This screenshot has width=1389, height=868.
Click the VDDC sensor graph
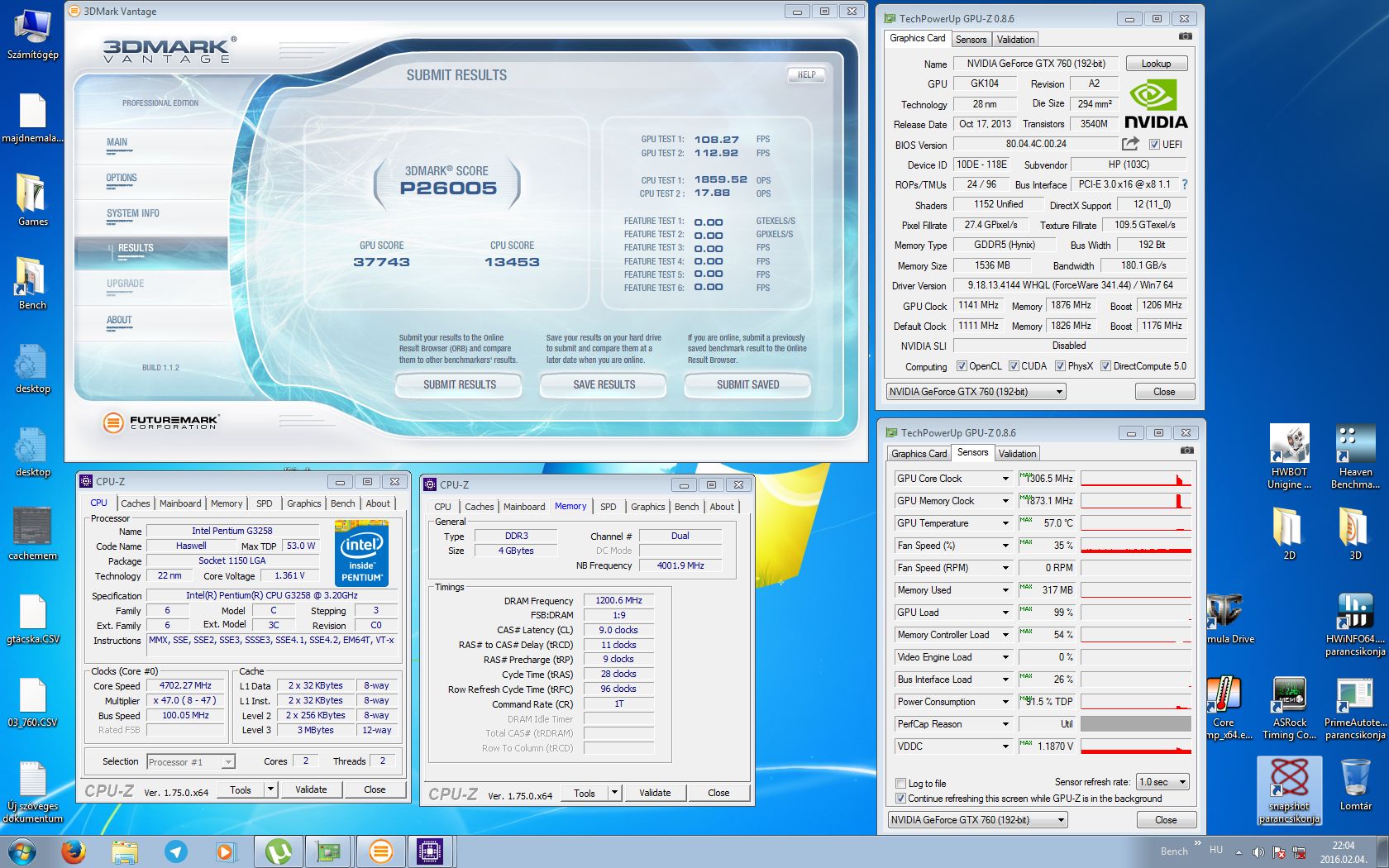click(x=1136, y=746)
